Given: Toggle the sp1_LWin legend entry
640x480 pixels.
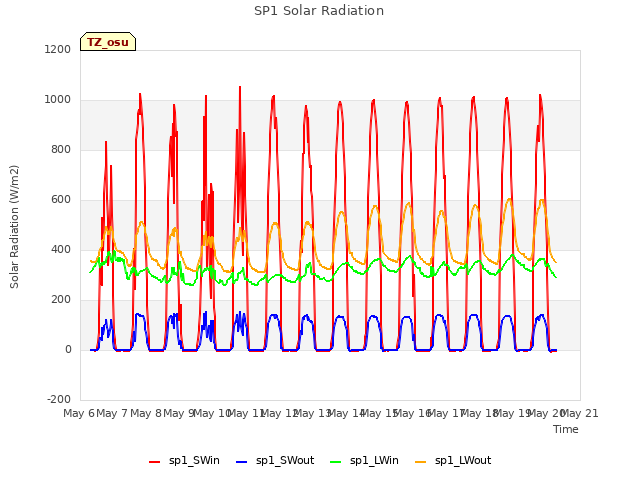Looking at the screenshot, I should tap(364, 461).
